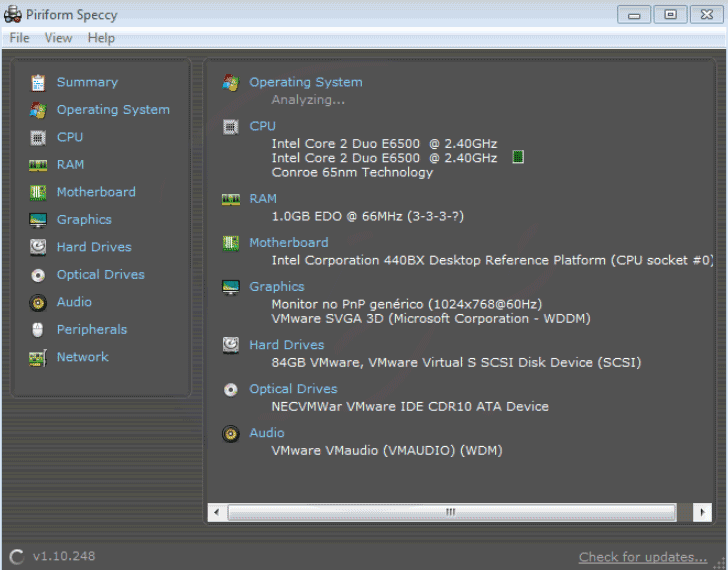728x570 pixels.
Task: Select the Optical Drives disc icon in the sidebar
Action: coord(38,275)
